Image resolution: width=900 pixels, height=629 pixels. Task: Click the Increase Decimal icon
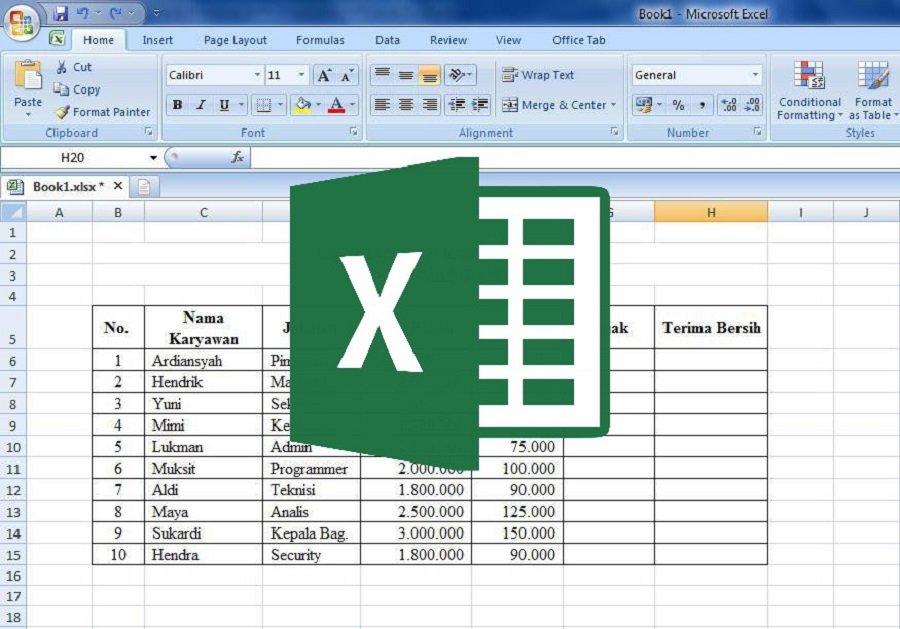click(x=729, y=105)
